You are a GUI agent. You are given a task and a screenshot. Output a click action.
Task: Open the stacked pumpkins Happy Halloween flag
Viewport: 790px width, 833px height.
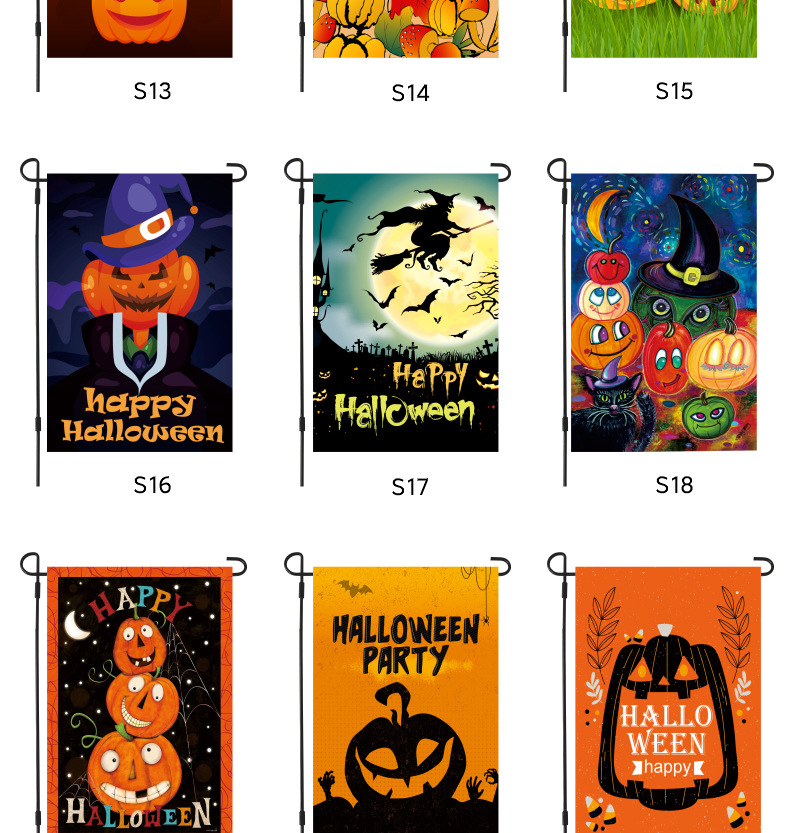140,700
